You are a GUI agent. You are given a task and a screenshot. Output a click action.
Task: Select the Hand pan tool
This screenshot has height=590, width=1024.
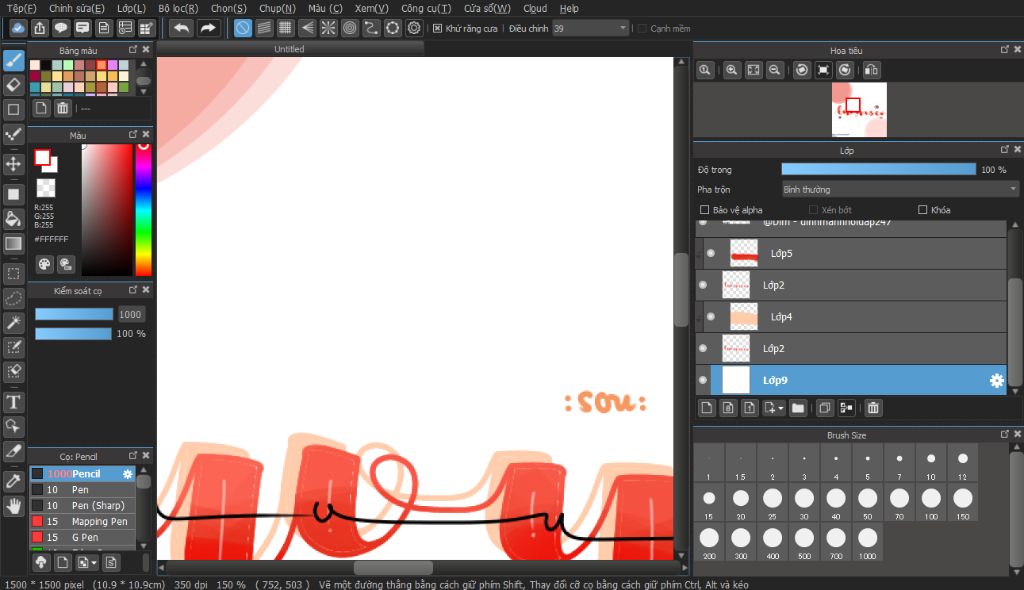click(14, 506)
